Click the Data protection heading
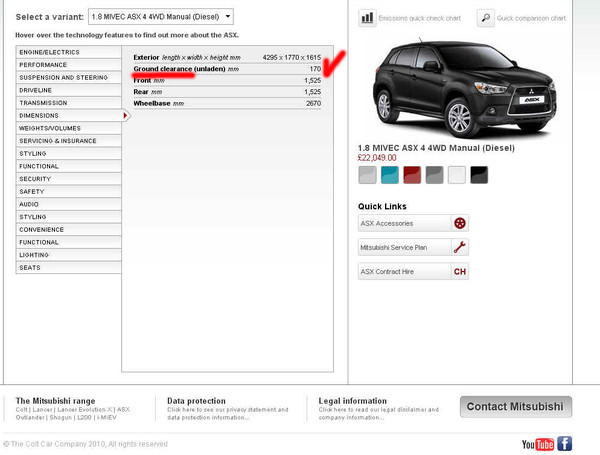The image size is (600, 455). click(x=196, y=401)
